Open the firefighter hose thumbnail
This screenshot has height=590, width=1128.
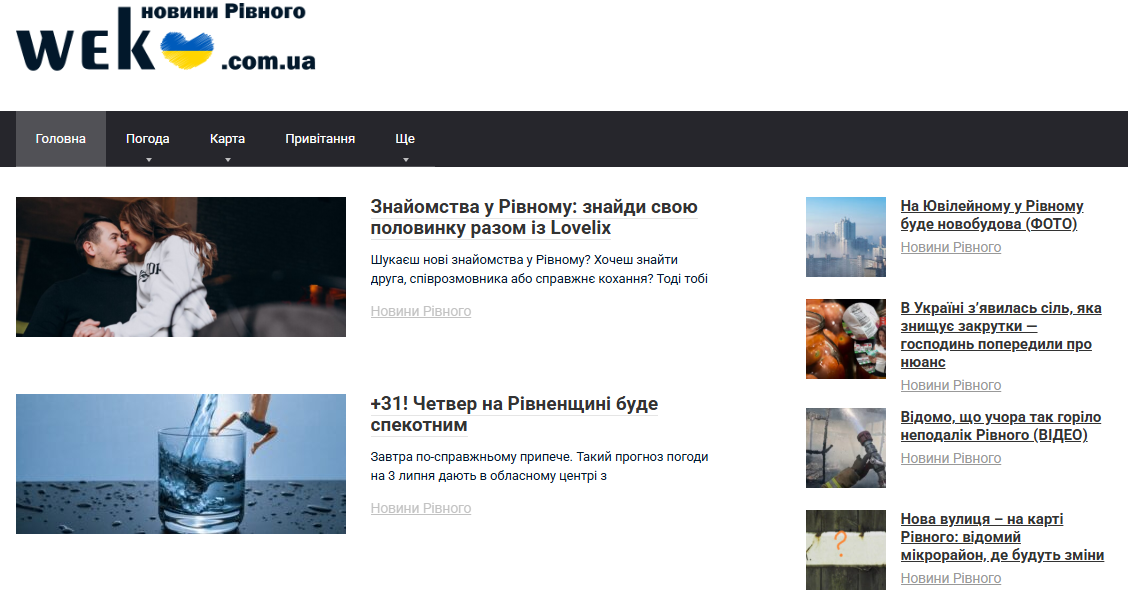point(846,448)
